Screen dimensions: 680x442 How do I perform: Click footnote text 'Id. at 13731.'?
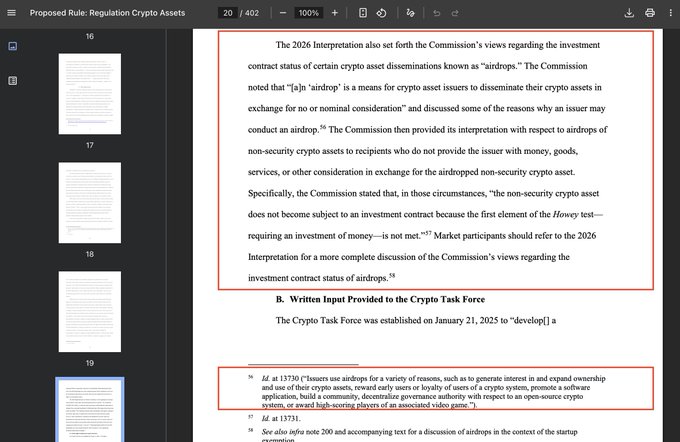coord(281,419)
